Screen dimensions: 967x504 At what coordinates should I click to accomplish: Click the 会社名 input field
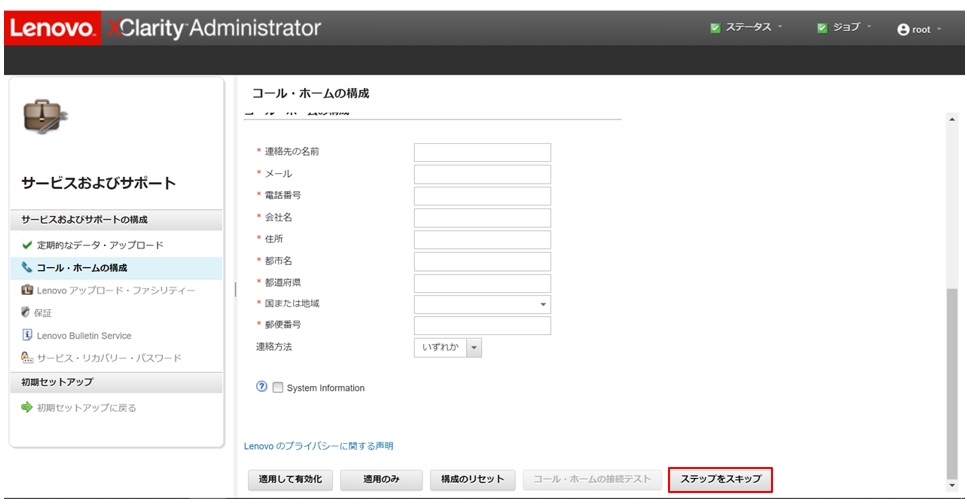tap(482, 218)
